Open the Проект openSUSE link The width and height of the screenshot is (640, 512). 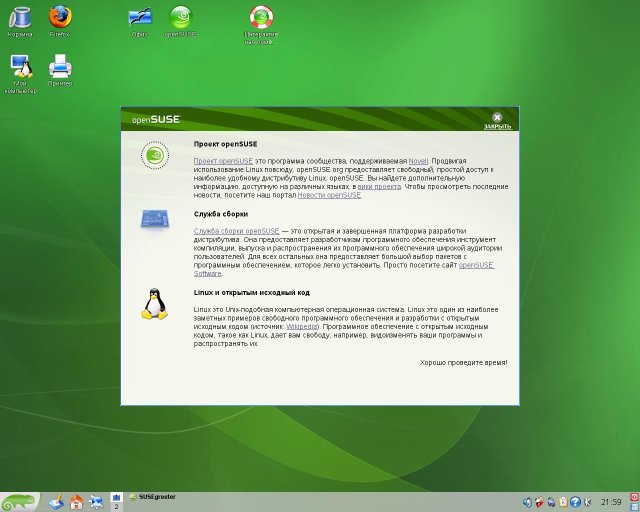[x=223, y=161]
